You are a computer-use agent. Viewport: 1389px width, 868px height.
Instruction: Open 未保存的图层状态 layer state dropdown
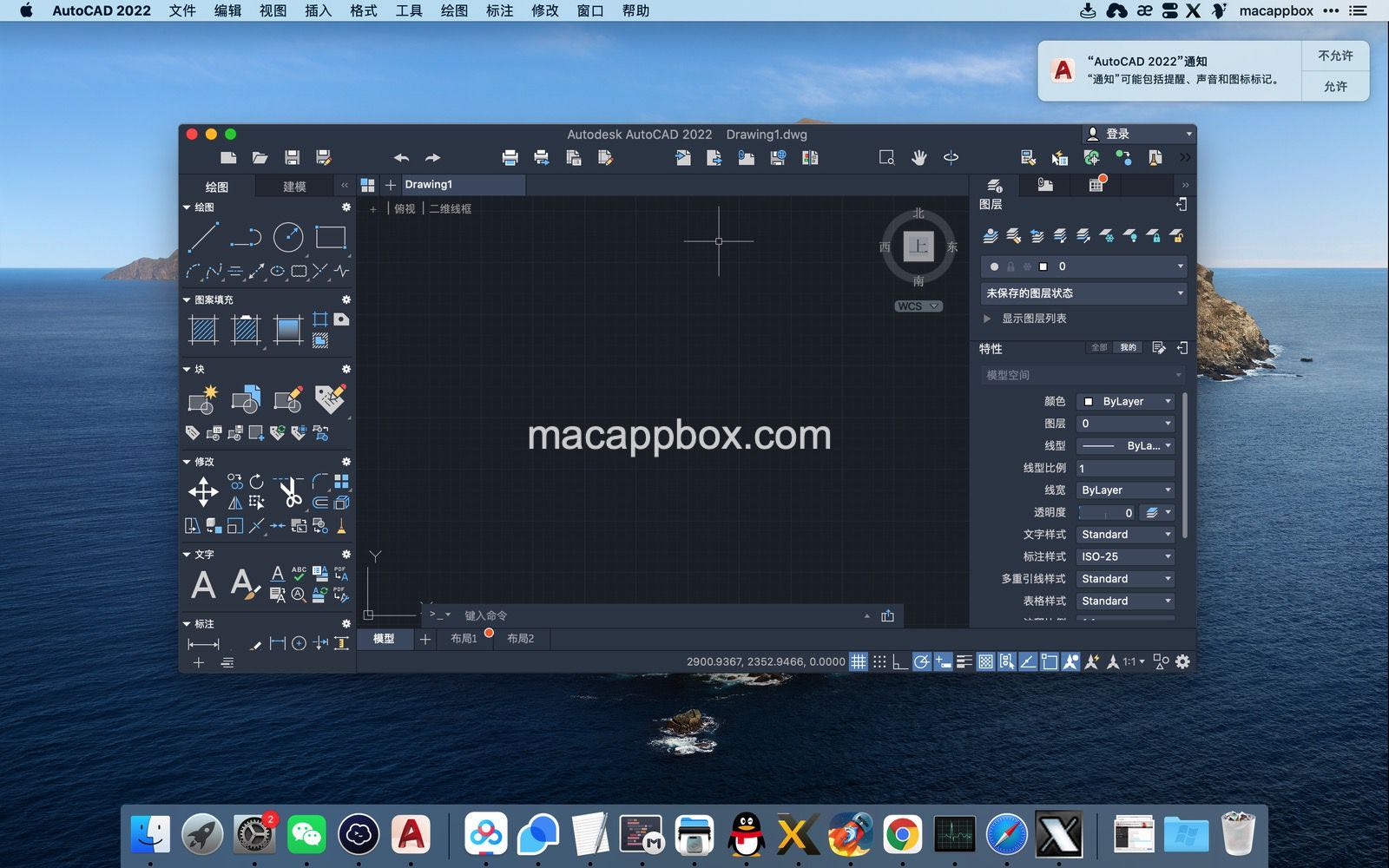1084,293
